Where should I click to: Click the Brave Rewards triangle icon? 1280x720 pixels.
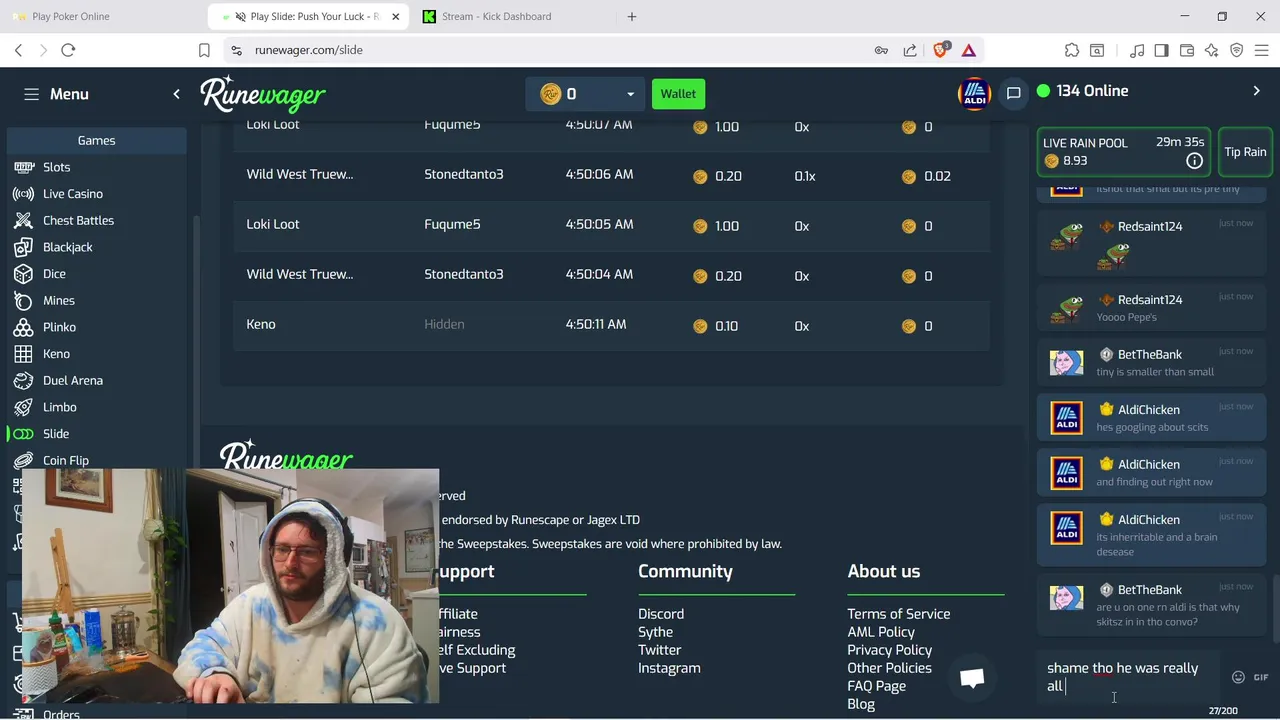969,50
